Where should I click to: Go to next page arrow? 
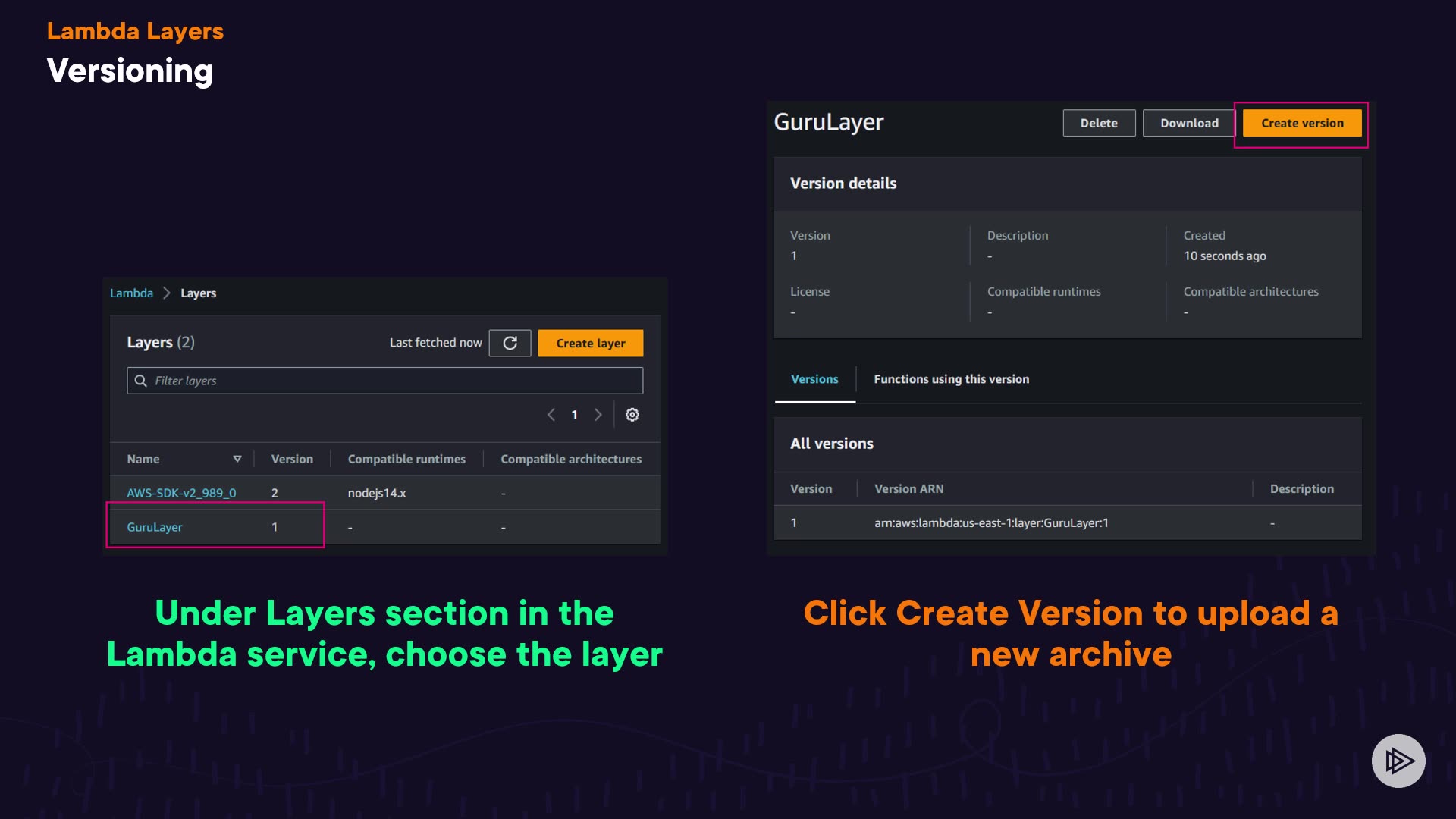[598, 415]
